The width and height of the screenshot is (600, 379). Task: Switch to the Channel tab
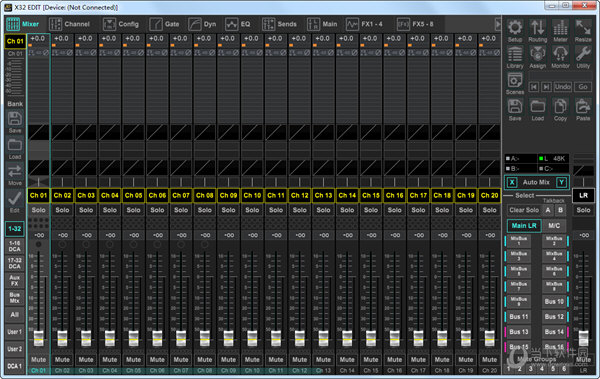[x=69, y=24]
